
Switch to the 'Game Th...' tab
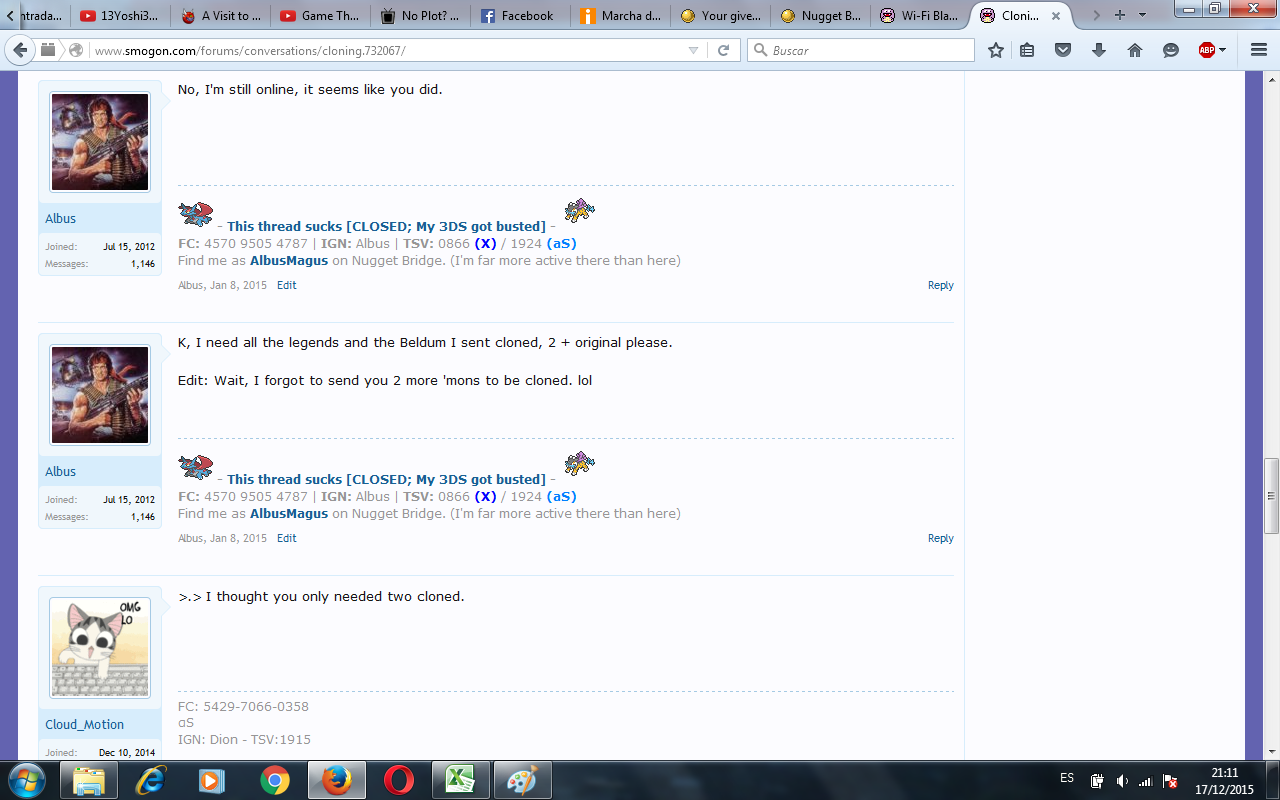pos(320,15)
